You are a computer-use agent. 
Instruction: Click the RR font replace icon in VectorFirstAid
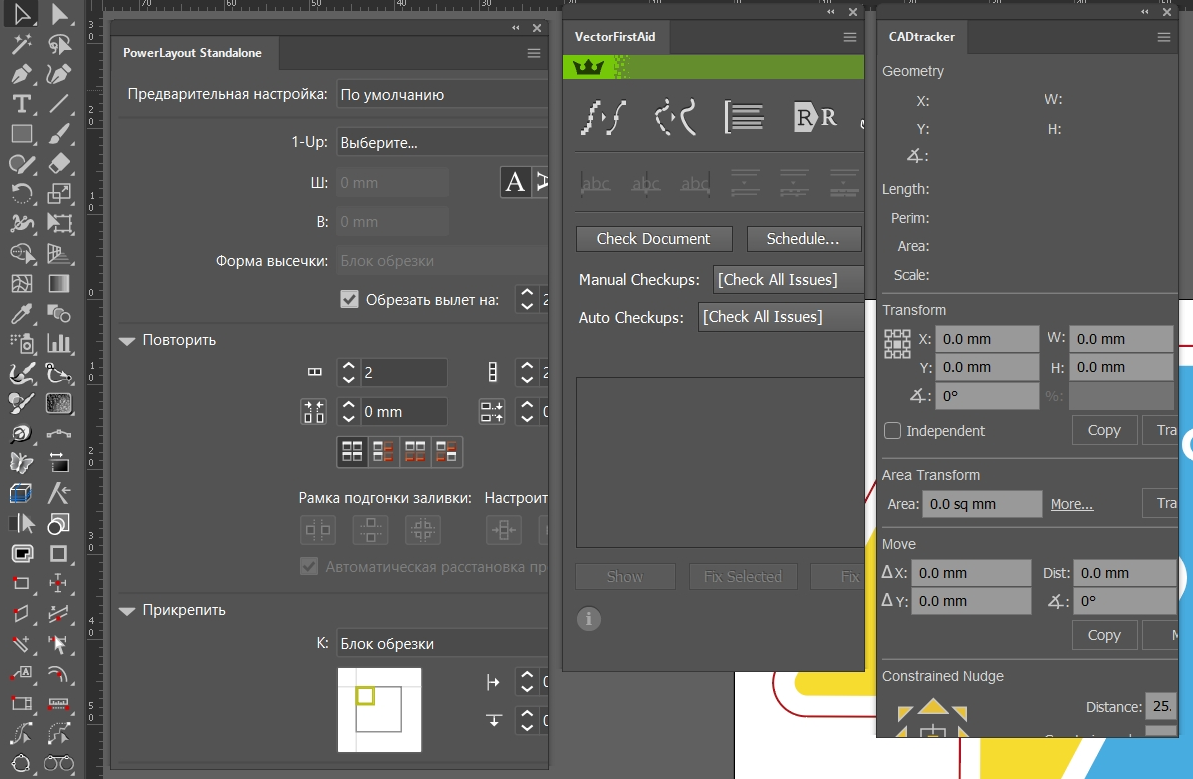pos(814,117)
